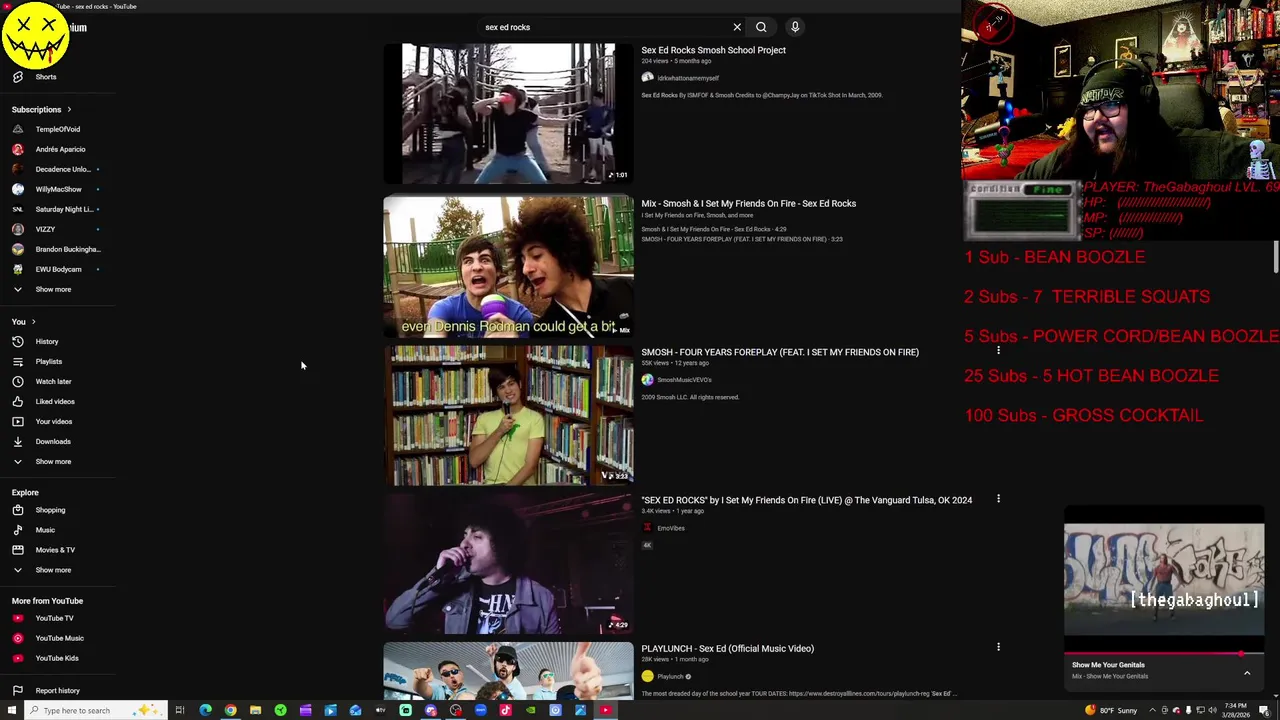1280x720 pixels.
Task: Open Downloads in the sidebar
Action: click(52, 441)
